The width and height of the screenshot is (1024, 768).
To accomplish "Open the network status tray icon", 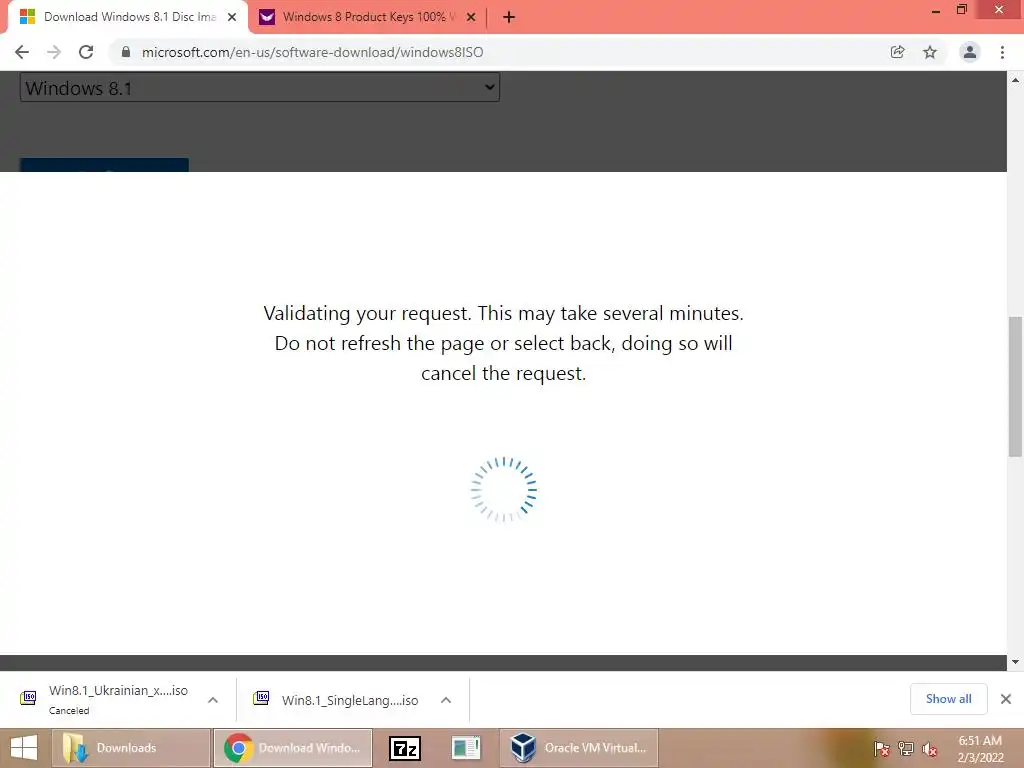I will [x=906, y=749].
